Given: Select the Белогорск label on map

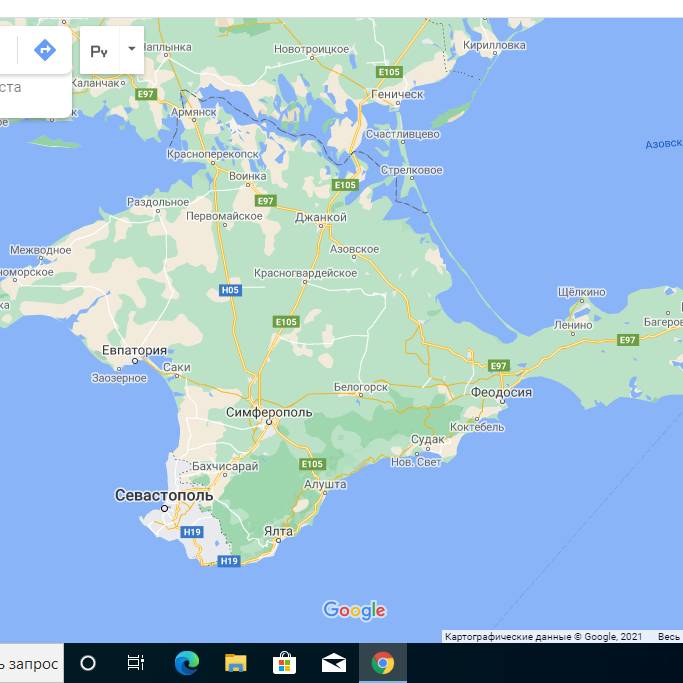Looking at the screenshot, I should [x=361, y=387].
